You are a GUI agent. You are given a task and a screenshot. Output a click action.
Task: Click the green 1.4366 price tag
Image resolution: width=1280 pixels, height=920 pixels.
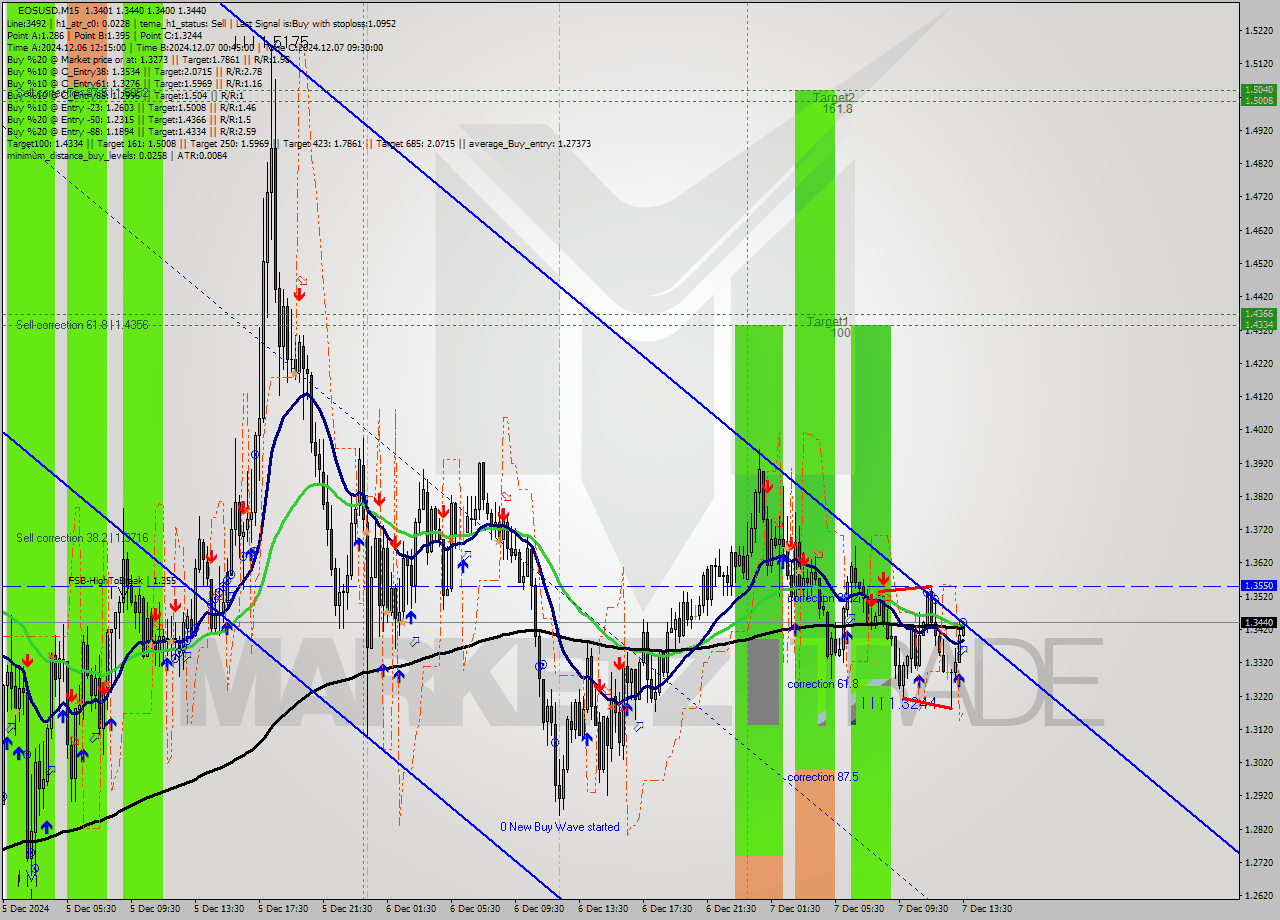pyautogui.click(x=1257, y=313)
